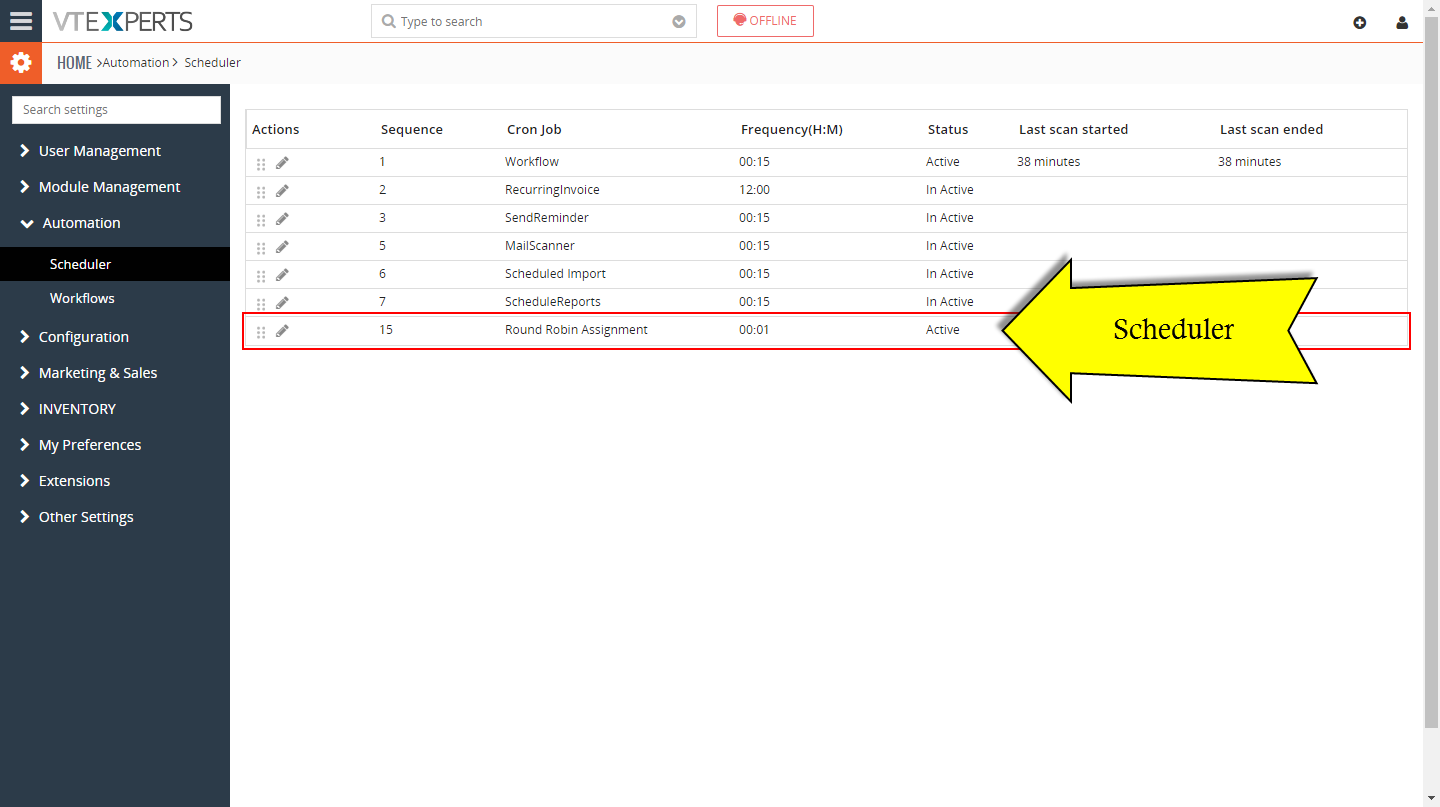Viewport: 1440px width, 807px height.
Task: Edit the ScheduleReports pencil icon
Action: (x=282, y=302)
